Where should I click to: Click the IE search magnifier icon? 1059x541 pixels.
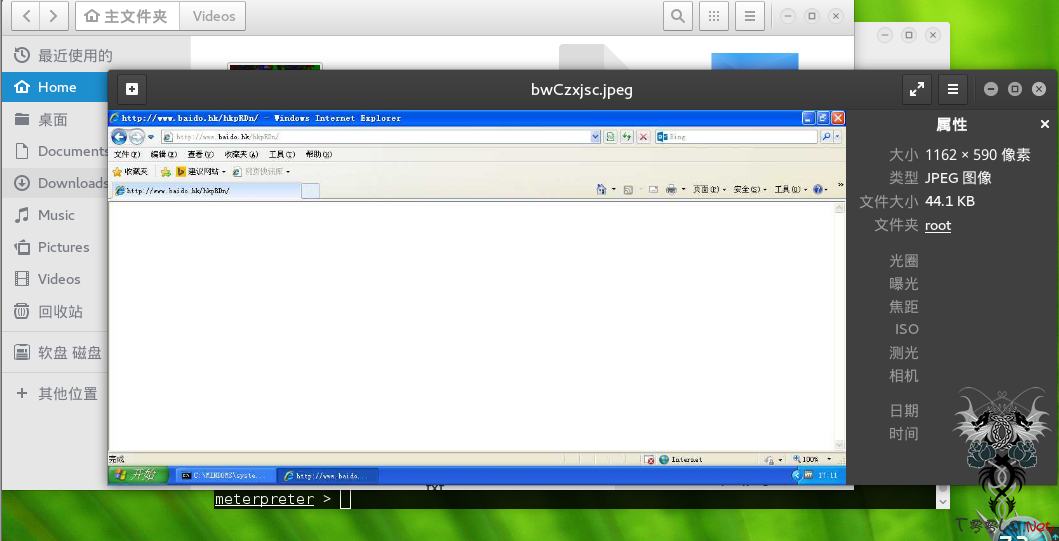(827, 137)
